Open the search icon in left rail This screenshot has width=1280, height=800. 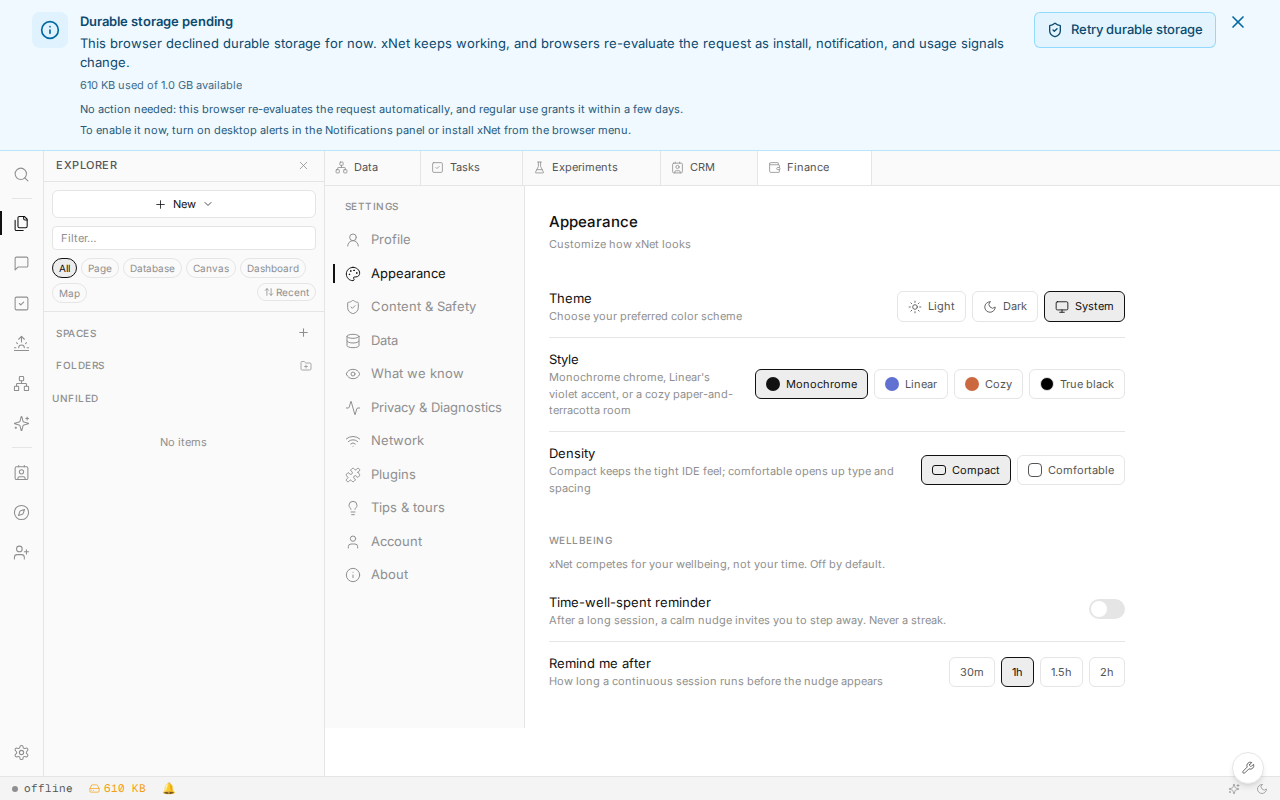coord(21,174)
